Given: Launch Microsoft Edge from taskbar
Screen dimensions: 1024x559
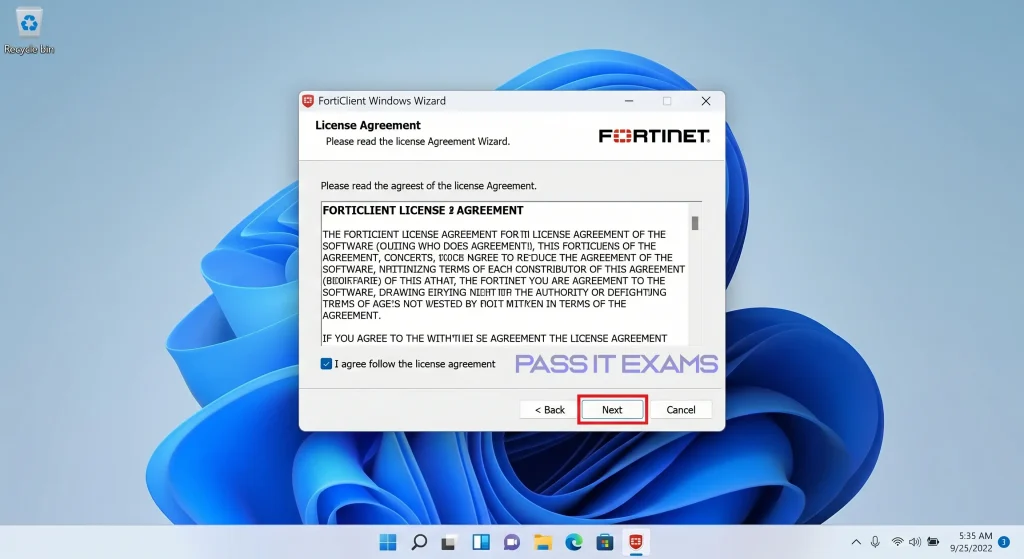Looking at the screenshot, I should pyautogui.click(x=573, y=542).
